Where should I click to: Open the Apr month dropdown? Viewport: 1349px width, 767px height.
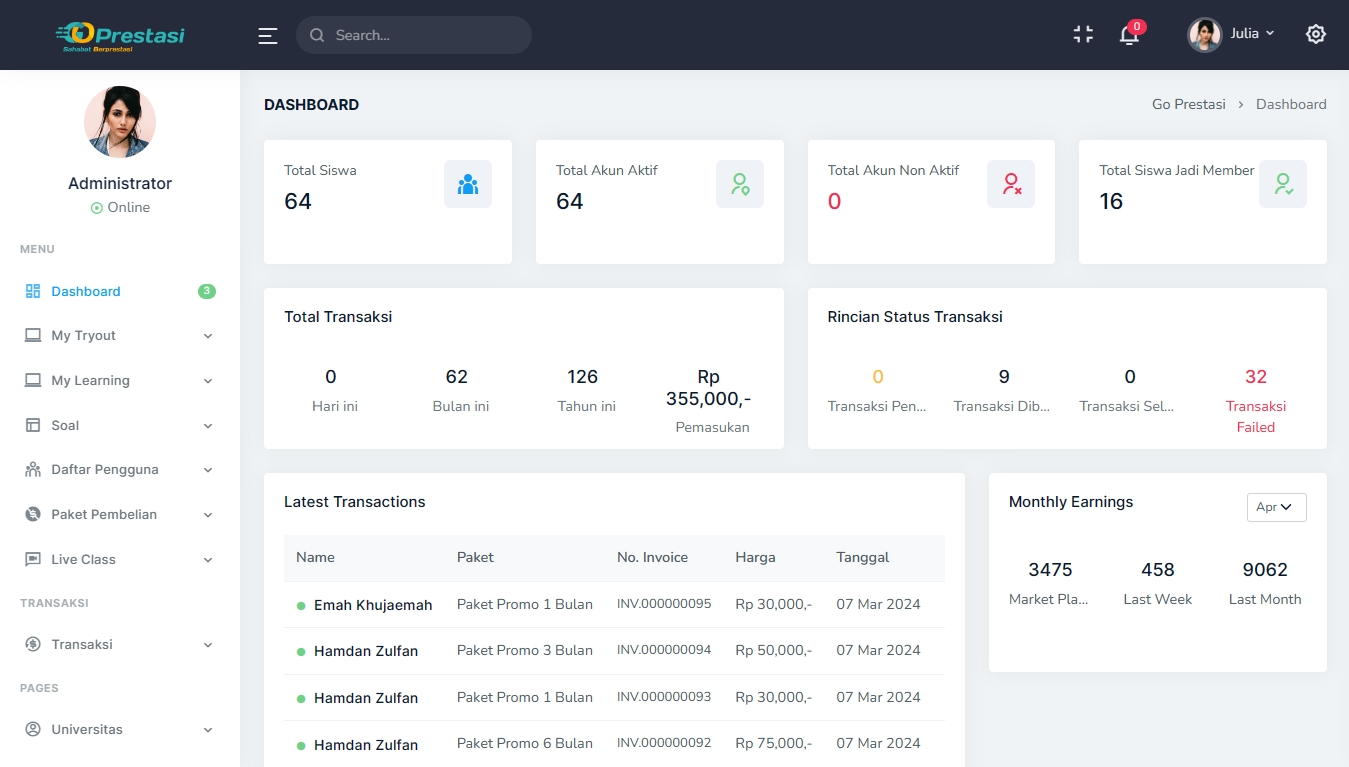pyautogui.click(x=1276, y=507)
